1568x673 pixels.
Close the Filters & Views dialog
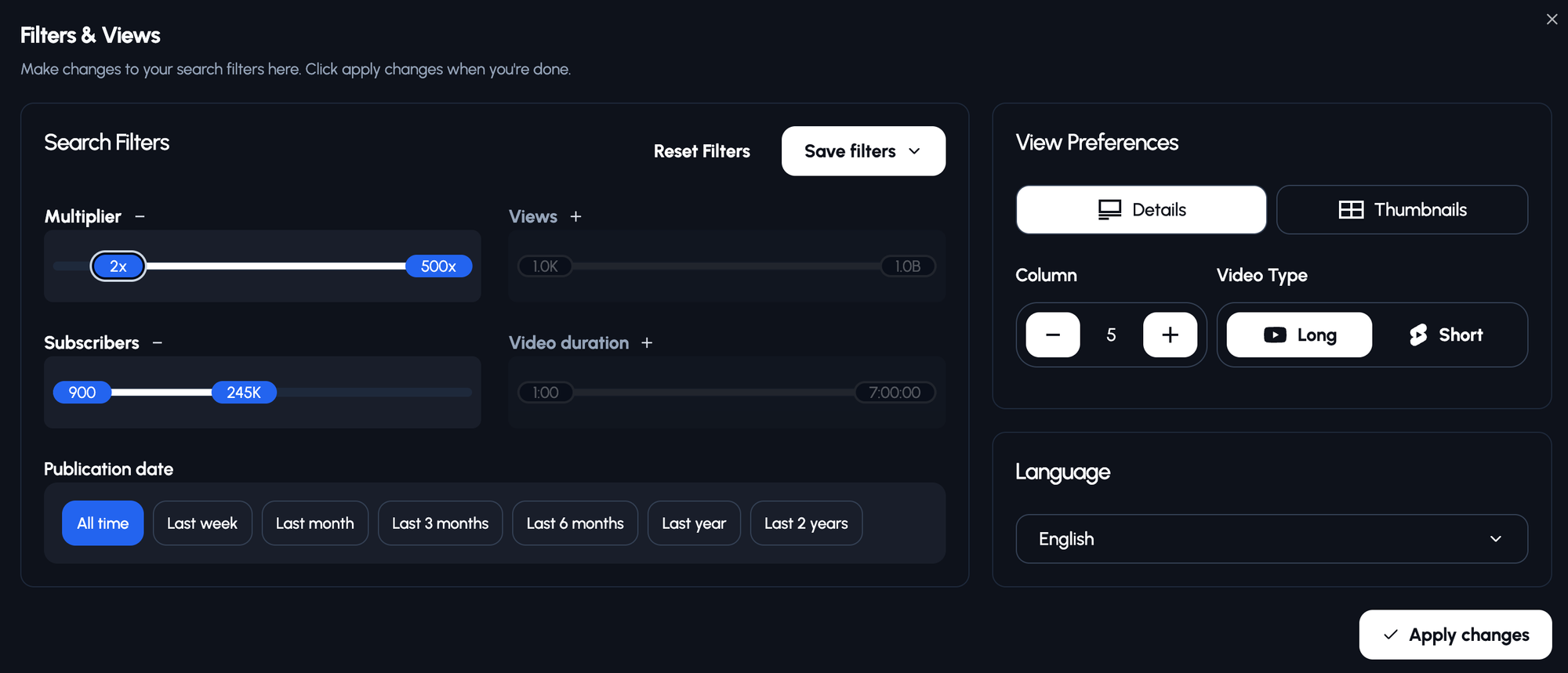(x=1552, y=20)
